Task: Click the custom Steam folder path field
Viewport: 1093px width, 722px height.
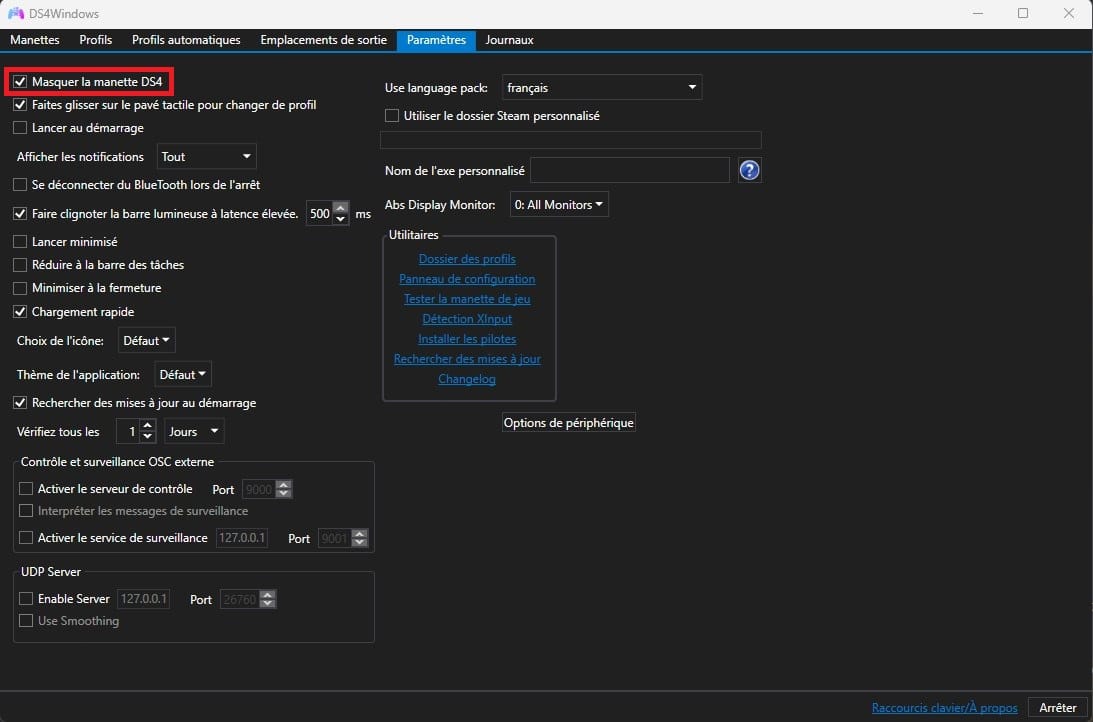Action: coord(571,139)
